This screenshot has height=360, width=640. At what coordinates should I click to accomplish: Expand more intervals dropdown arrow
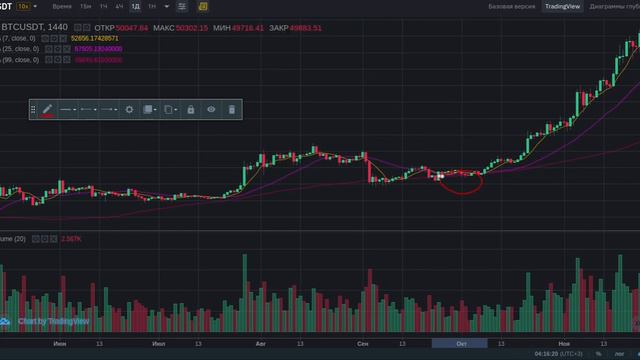pyautogui.click(x=167, y=7)
